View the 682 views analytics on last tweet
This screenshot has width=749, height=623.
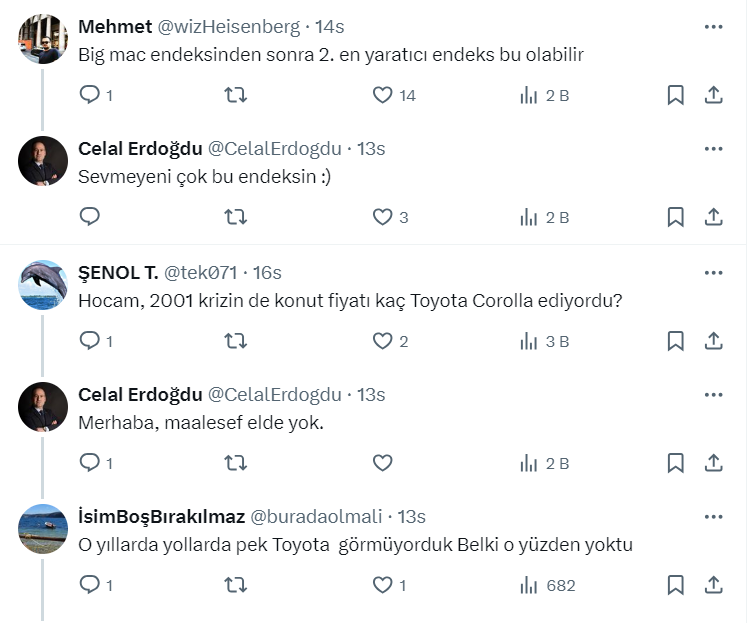(x=547, y=585)
